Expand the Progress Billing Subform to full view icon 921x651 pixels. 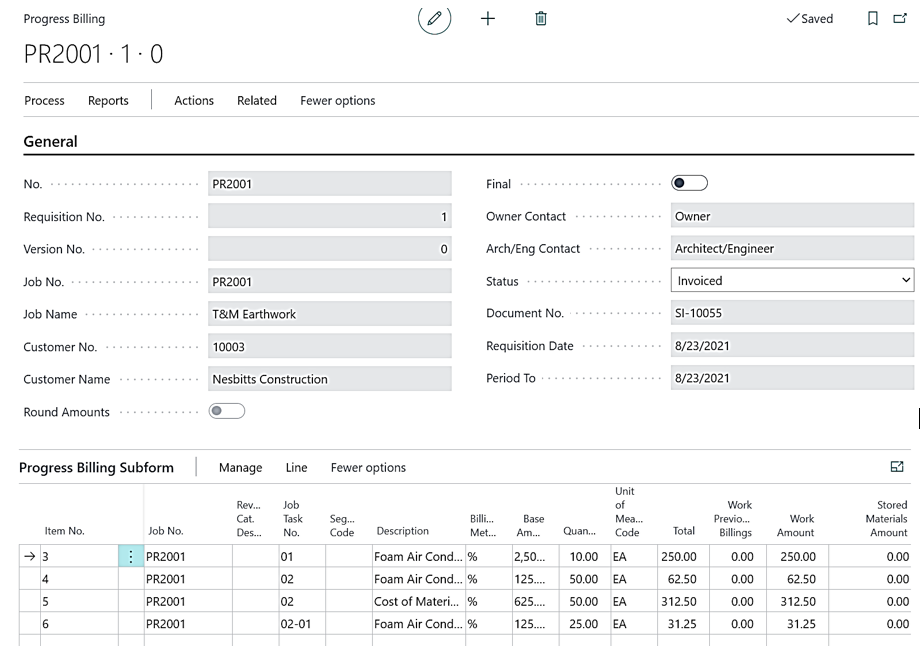(x=897, y=467)
